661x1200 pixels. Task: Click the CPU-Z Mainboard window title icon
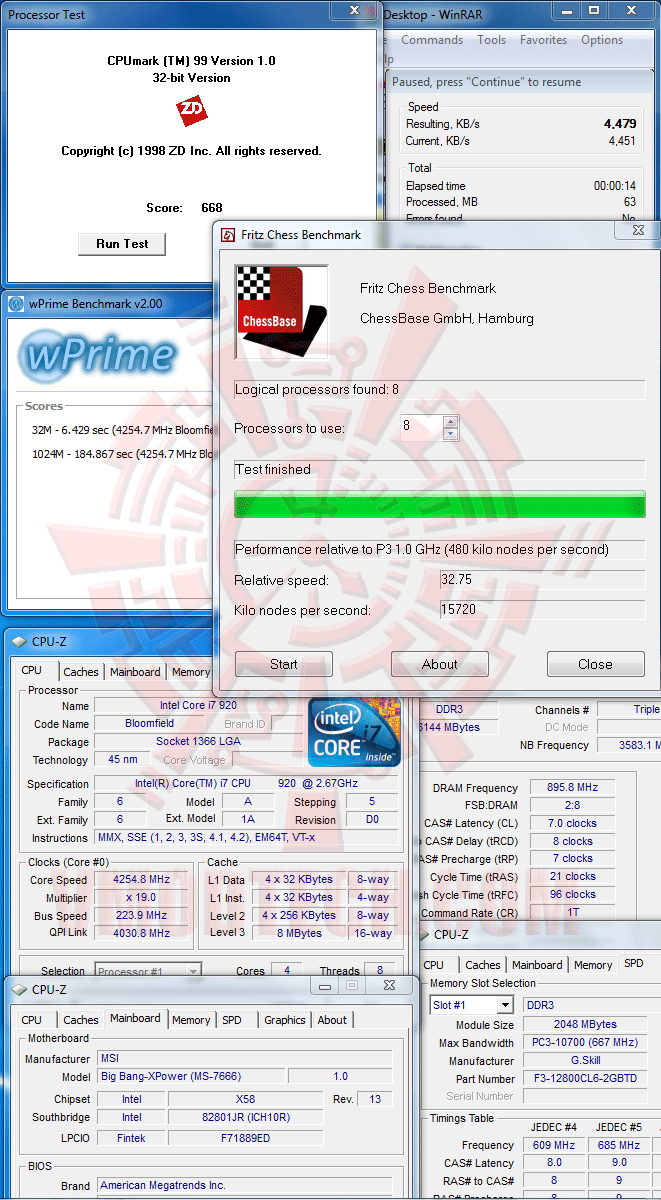point(18,989)
